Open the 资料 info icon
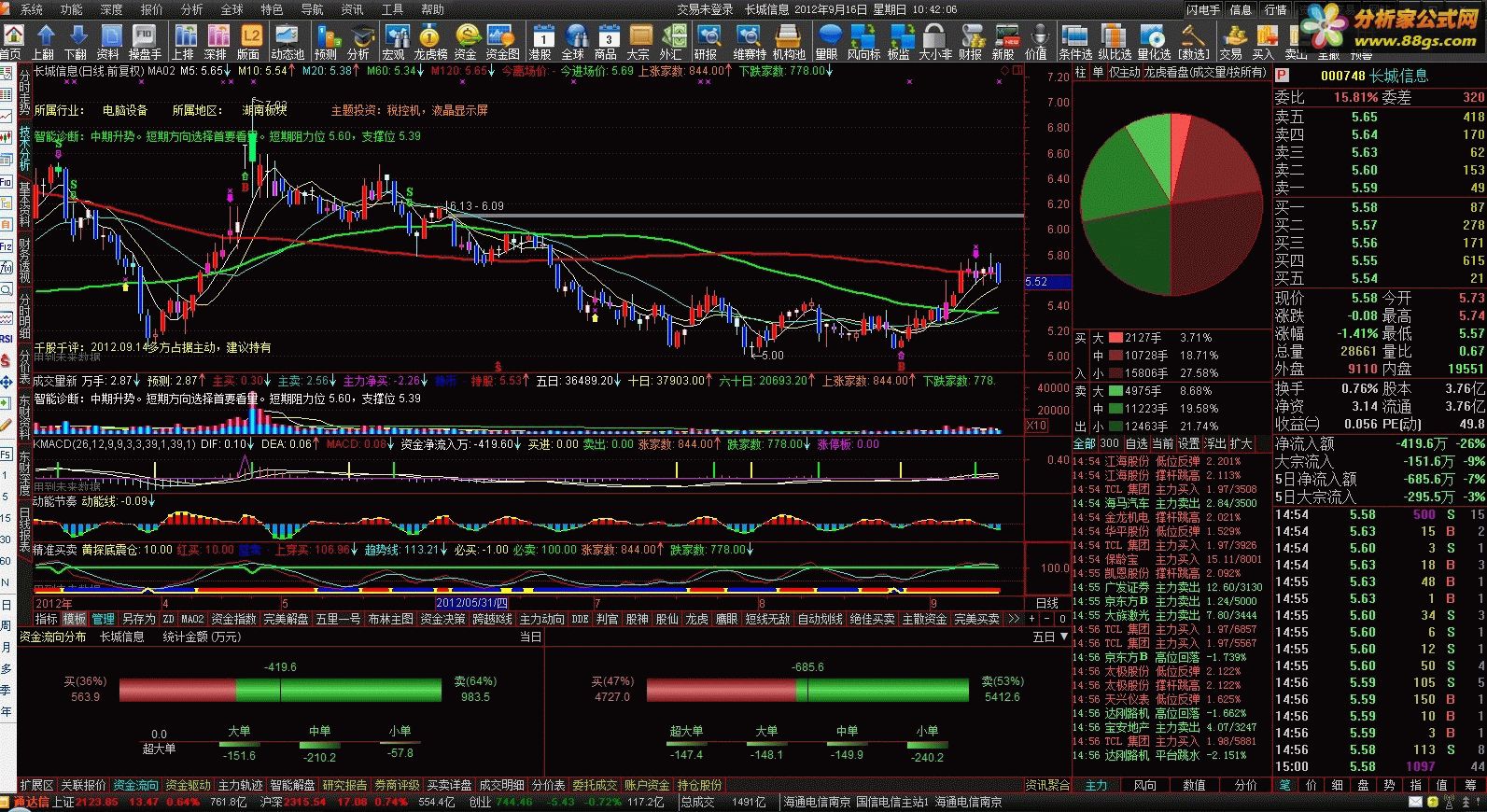The width and height of the screenshot is (1487, 812). [109, 42]
